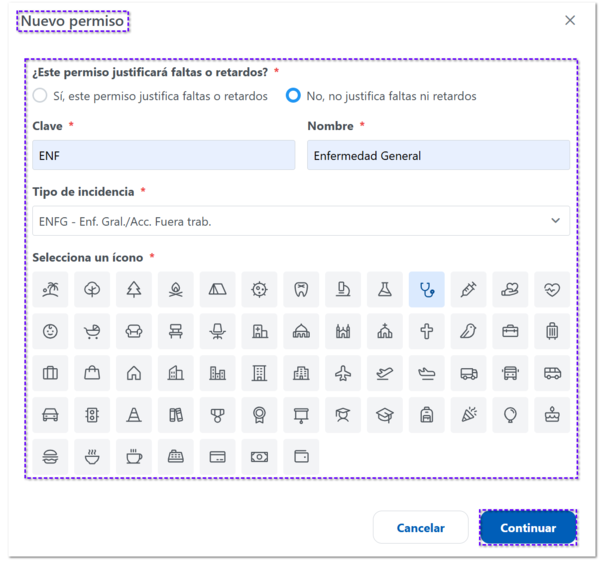The image size is (600, 561).
Task: Select the briefcase icon
Action: (x=510, y=331)
